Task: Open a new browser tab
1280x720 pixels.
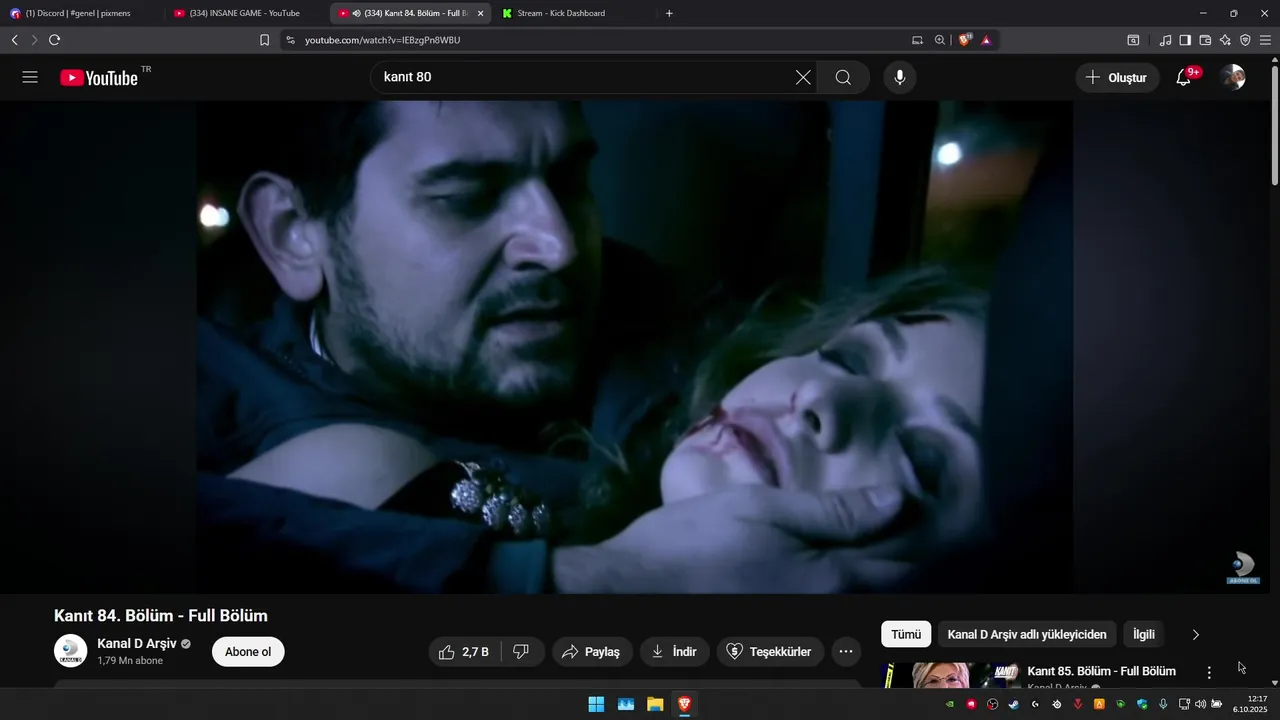Action: pos(669,13)
